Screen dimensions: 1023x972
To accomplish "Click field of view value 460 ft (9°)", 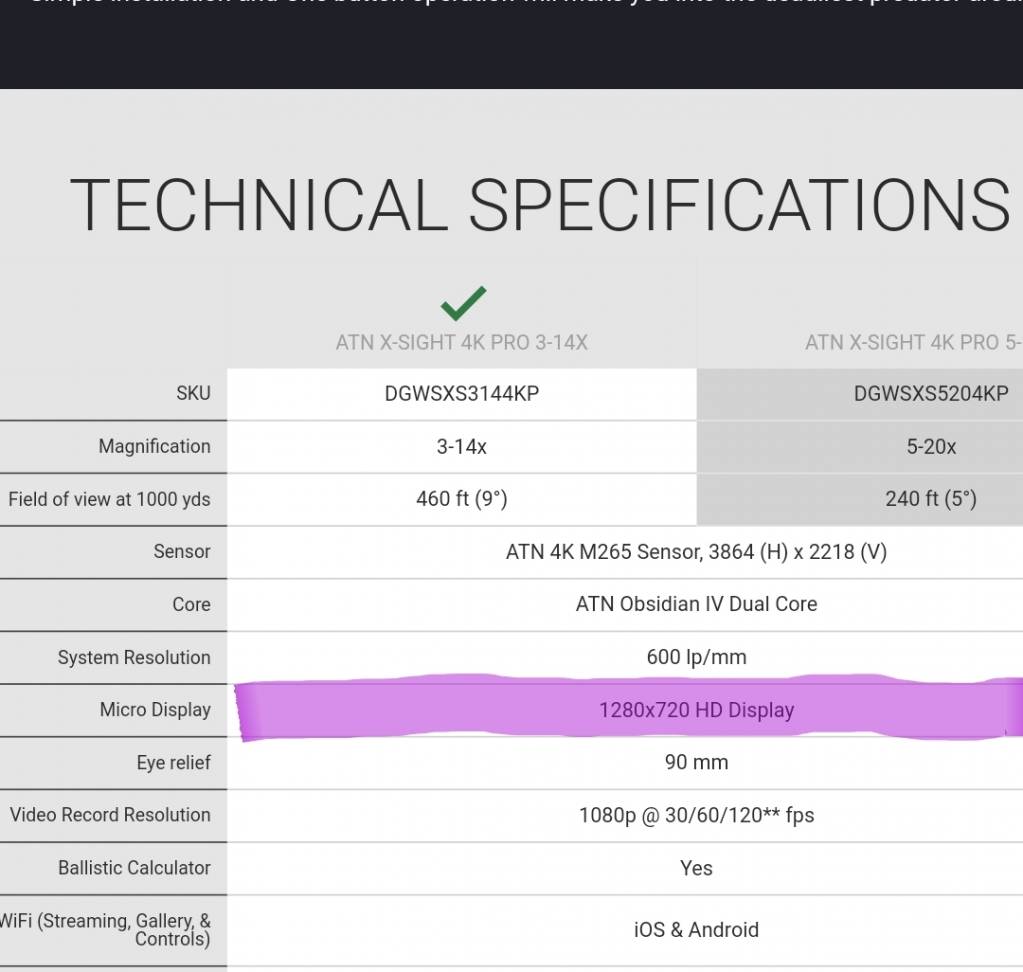I will [x=462, y=499].
